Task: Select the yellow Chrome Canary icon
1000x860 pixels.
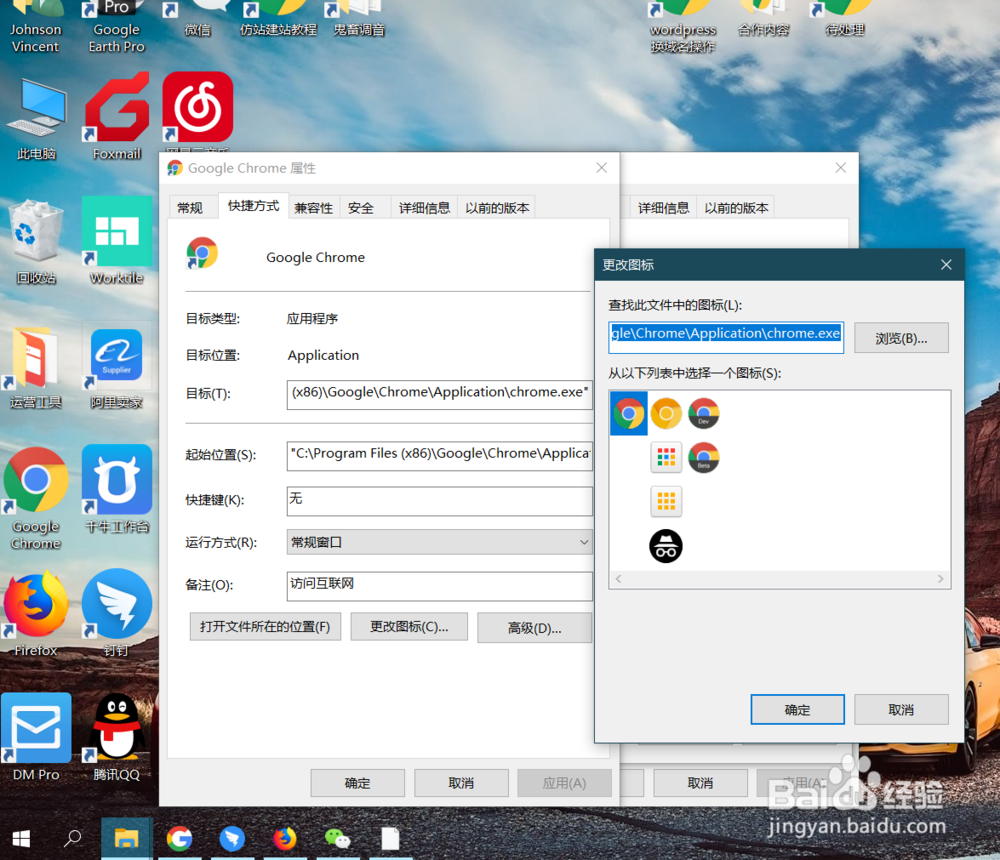Action: [x=666, y=413]
